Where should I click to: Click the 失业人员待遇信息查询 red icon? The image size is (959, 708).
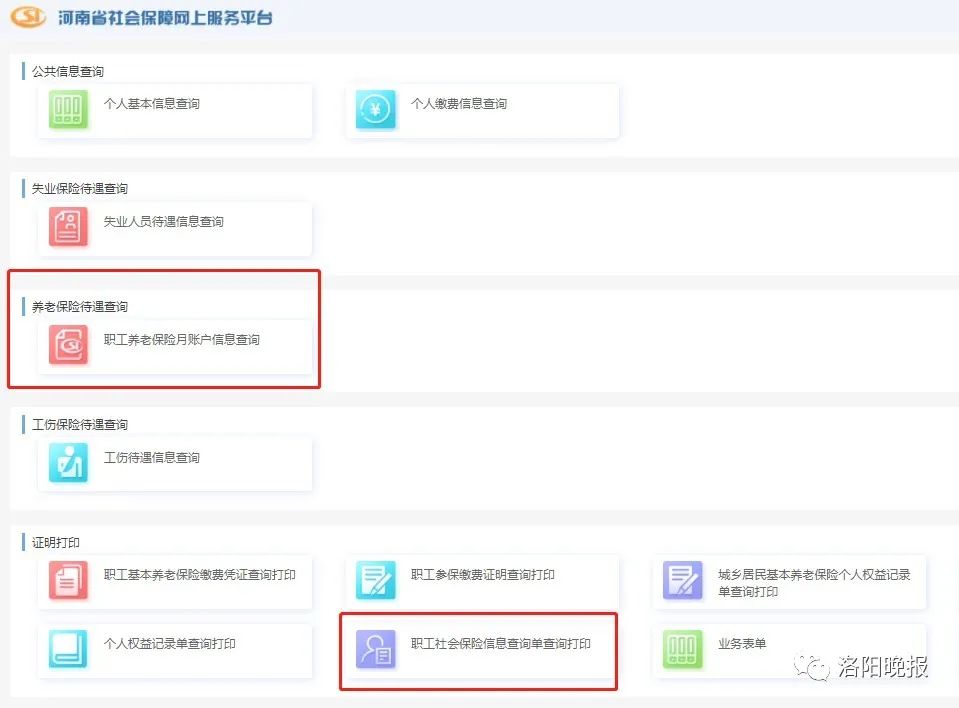point(68,227)
